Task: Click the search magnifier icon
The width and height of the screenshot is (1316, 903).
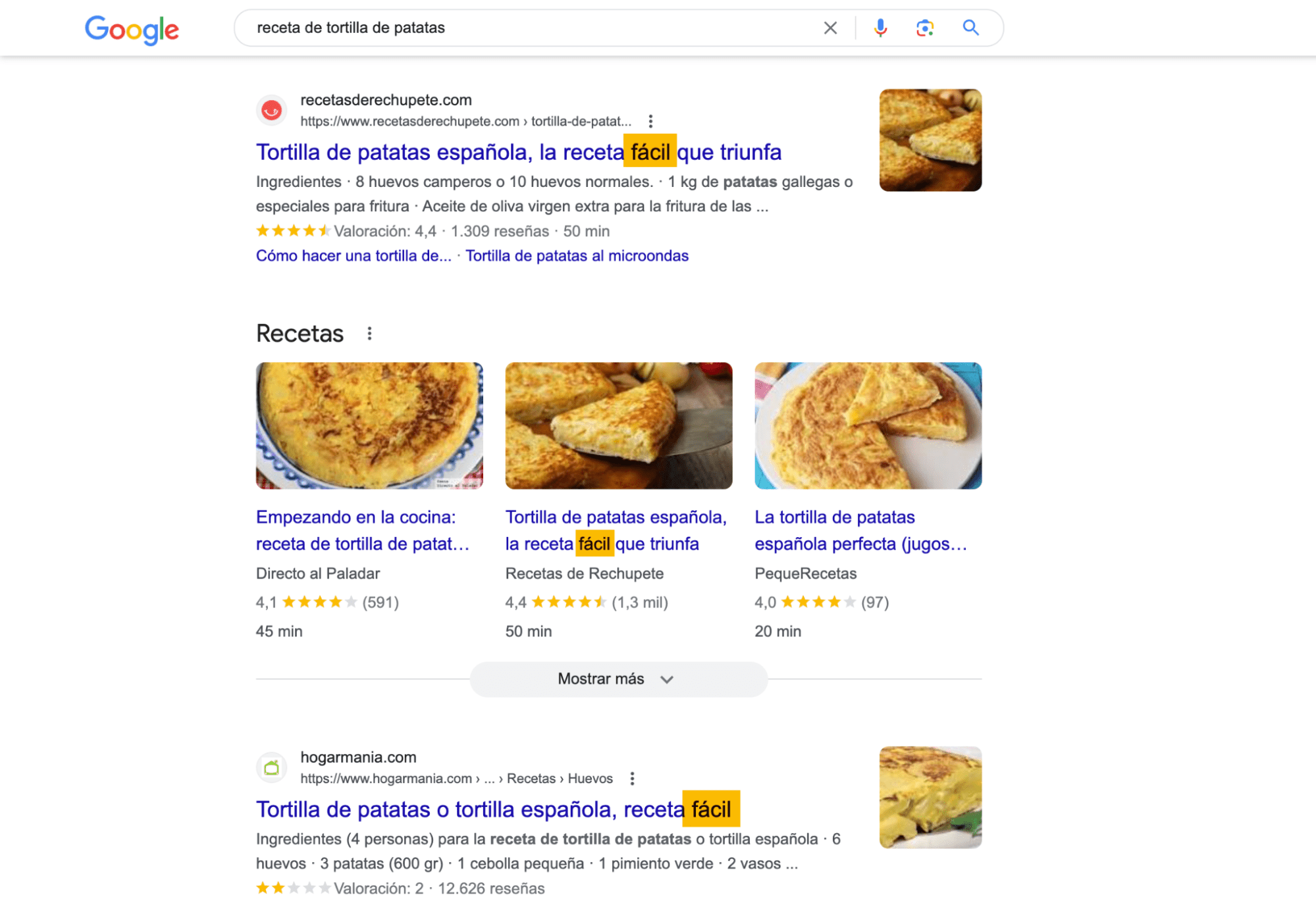Action: (x=970, y=28)
